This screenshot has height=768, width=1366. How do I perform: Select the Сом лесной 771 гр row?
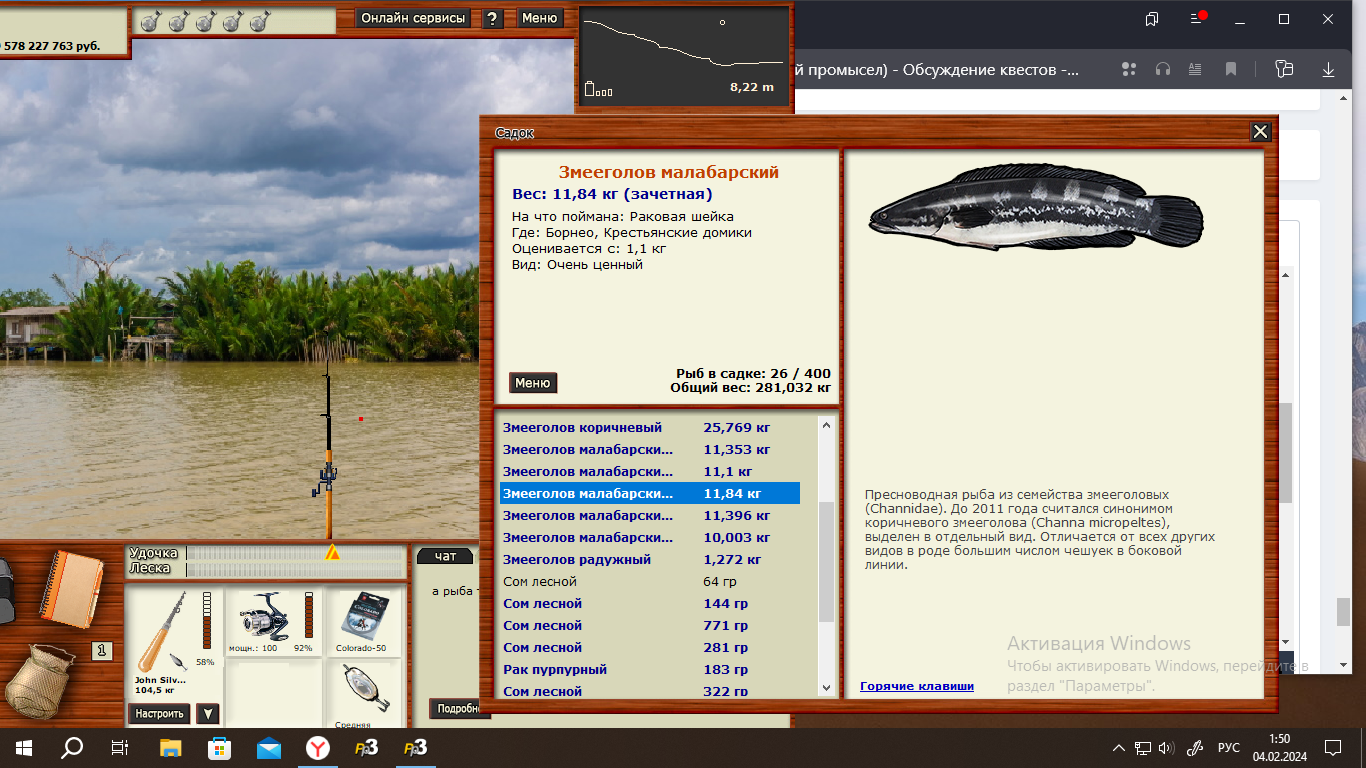pos(650,625)
